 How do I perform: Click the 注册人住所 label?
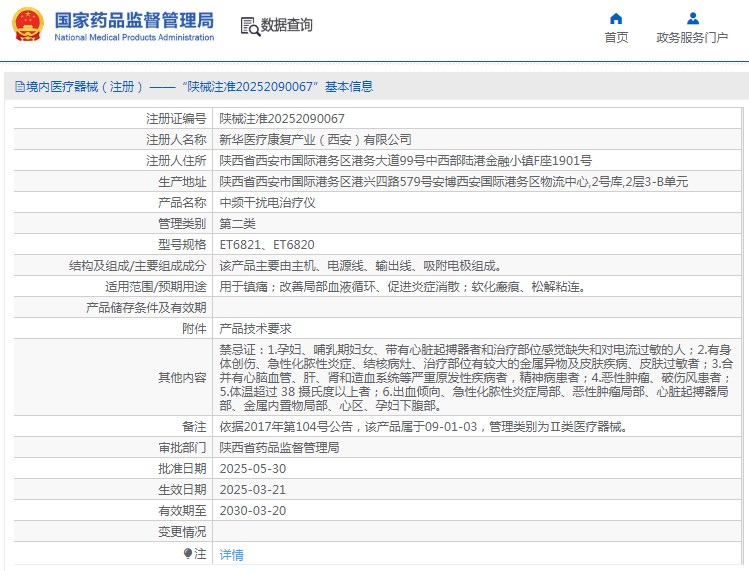[176, 161]
